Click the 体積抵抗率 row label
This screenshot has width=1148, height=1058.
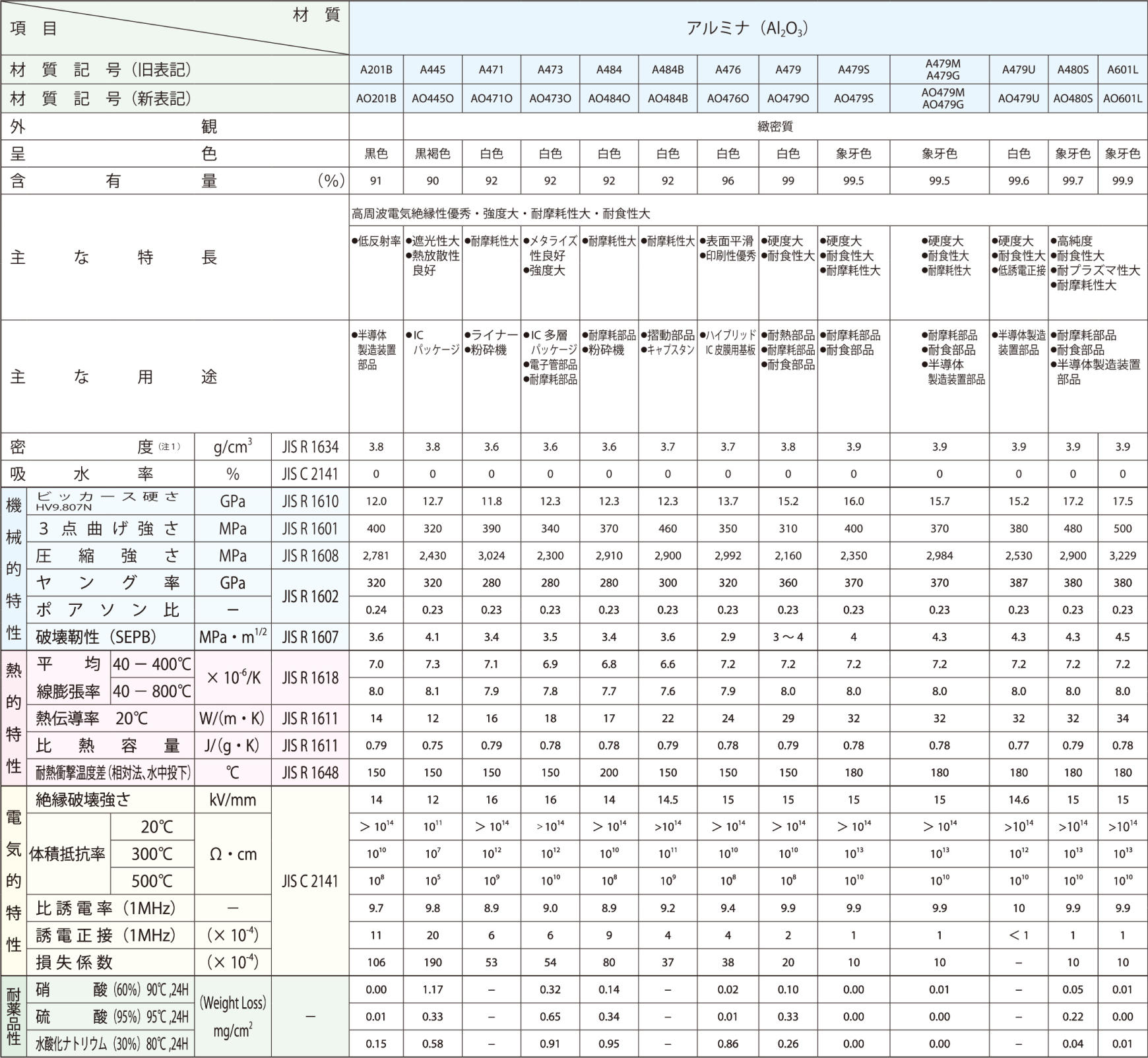67,854
